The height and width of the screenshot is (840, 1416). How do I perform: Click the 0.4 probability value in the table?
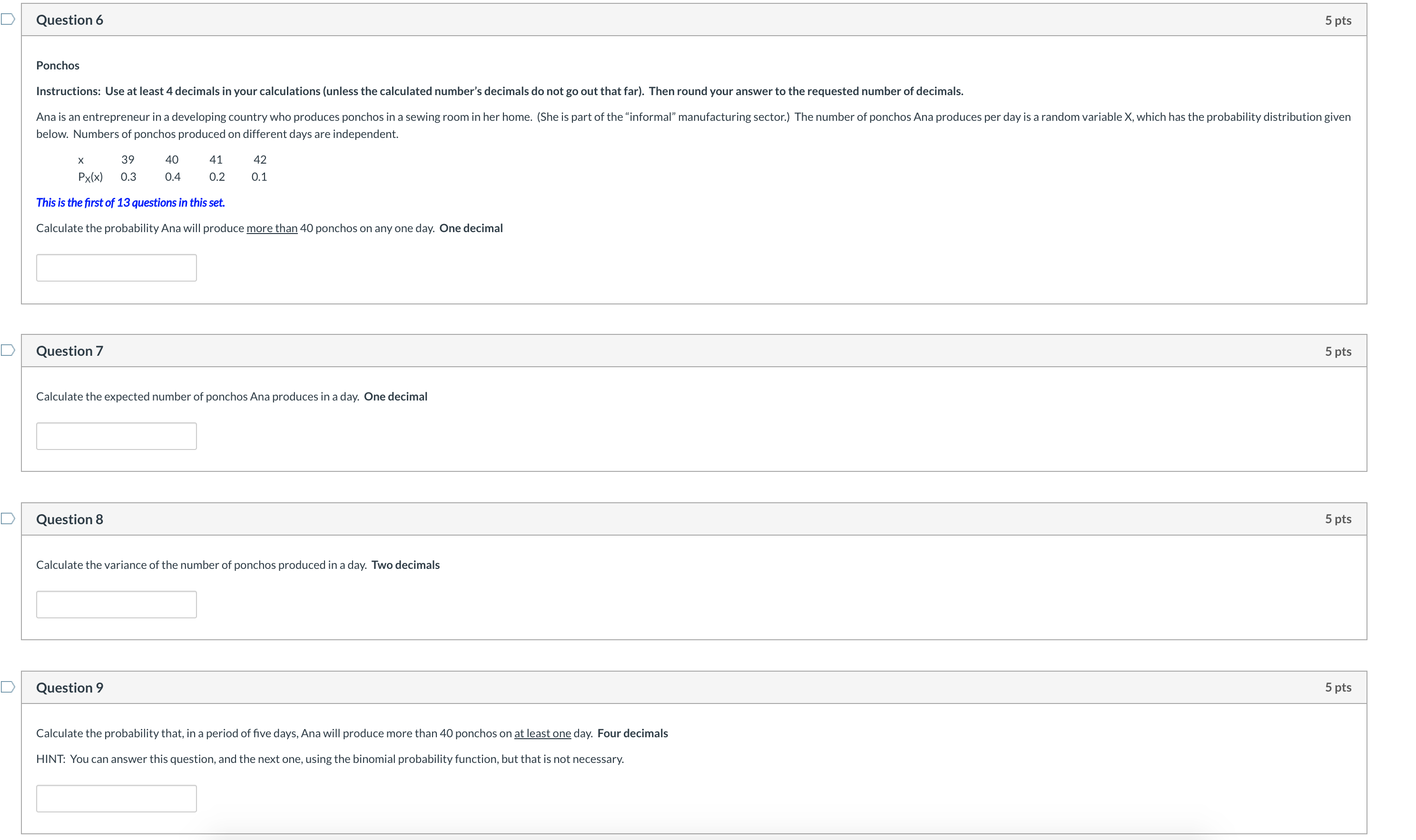click(x=173, y=177)
